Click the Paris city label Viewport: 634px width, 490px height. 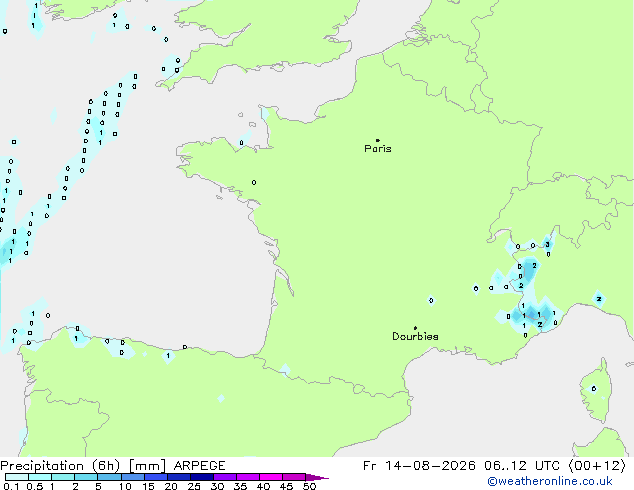tap(378, 149)
